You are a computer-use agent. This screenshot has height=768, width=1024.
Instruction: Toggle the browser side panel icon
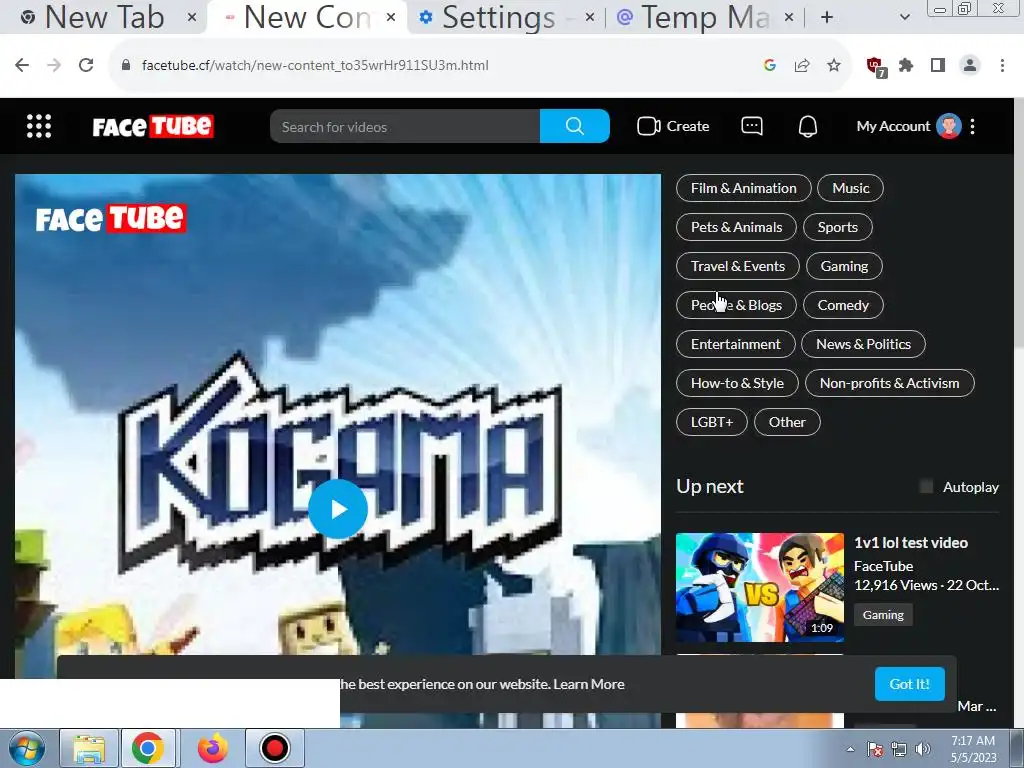[938, 65]
